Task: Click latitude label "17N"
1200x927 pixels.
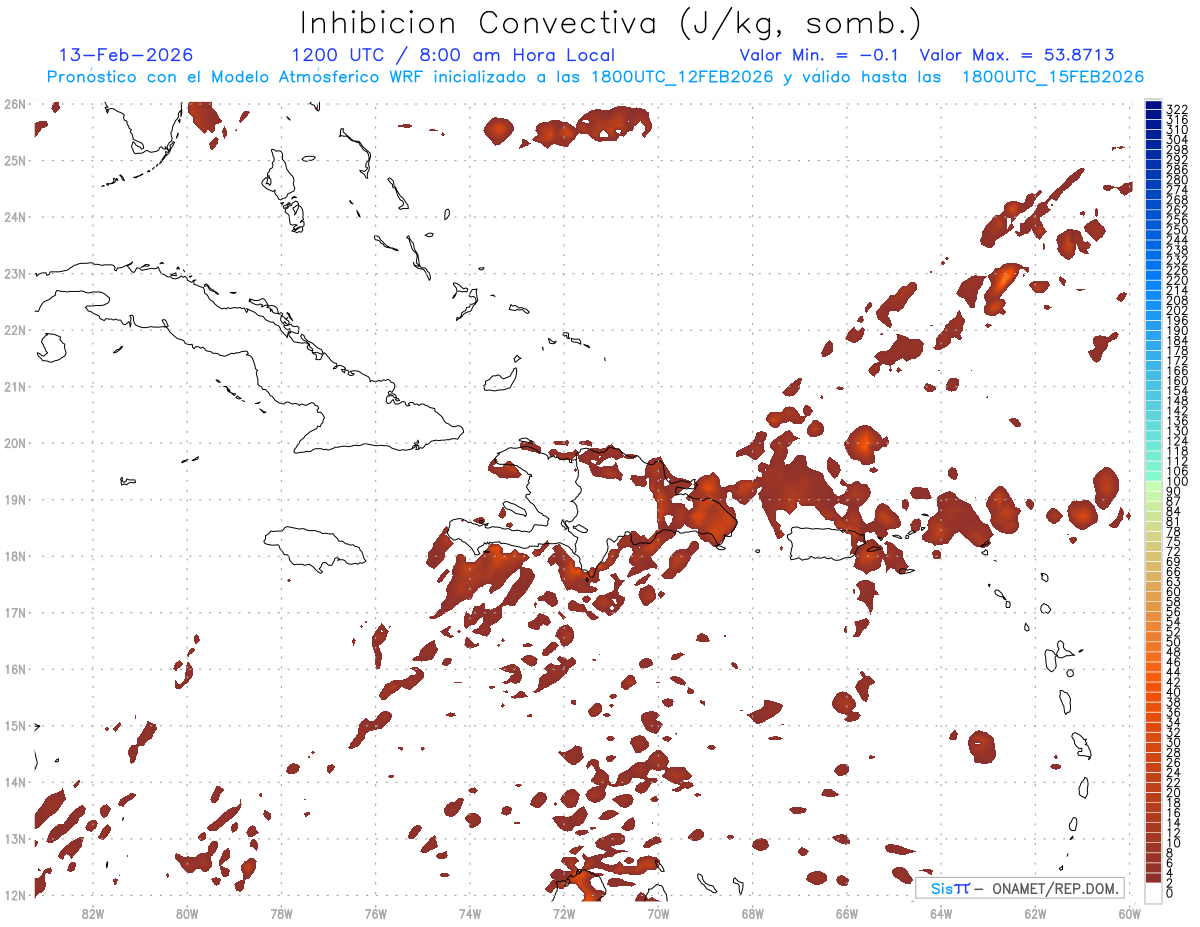Action: coord(14,612)
